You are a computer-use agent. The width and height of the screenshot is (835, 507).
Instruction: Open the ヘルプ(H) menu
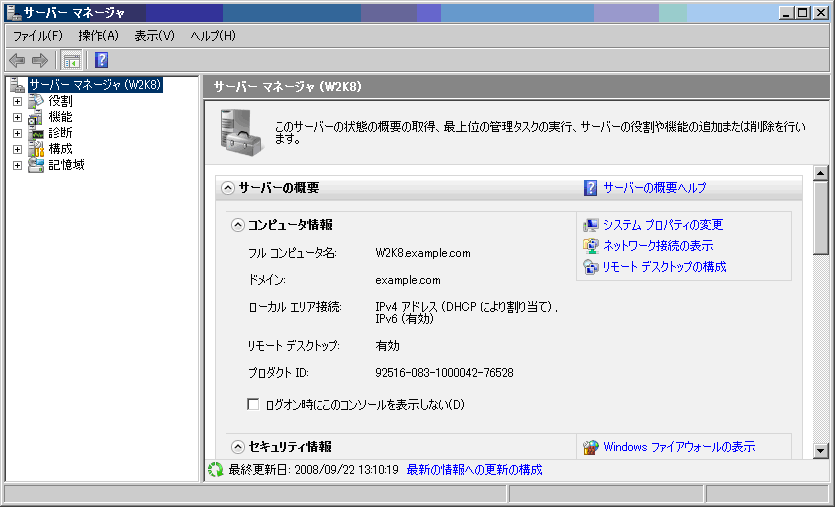pyautogui.click(x=213, y=36)
